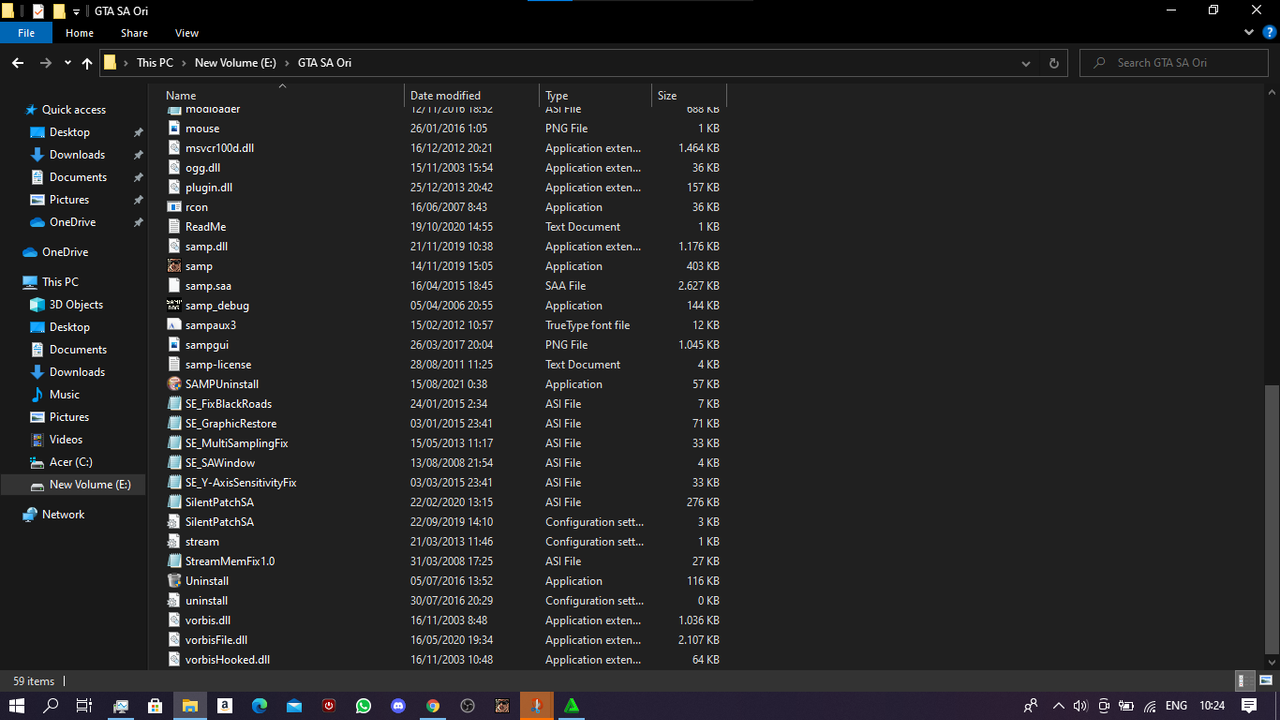Viewport: 1280px width, 720px height.
Task: Open the File menu
Action: click(26, 33)
